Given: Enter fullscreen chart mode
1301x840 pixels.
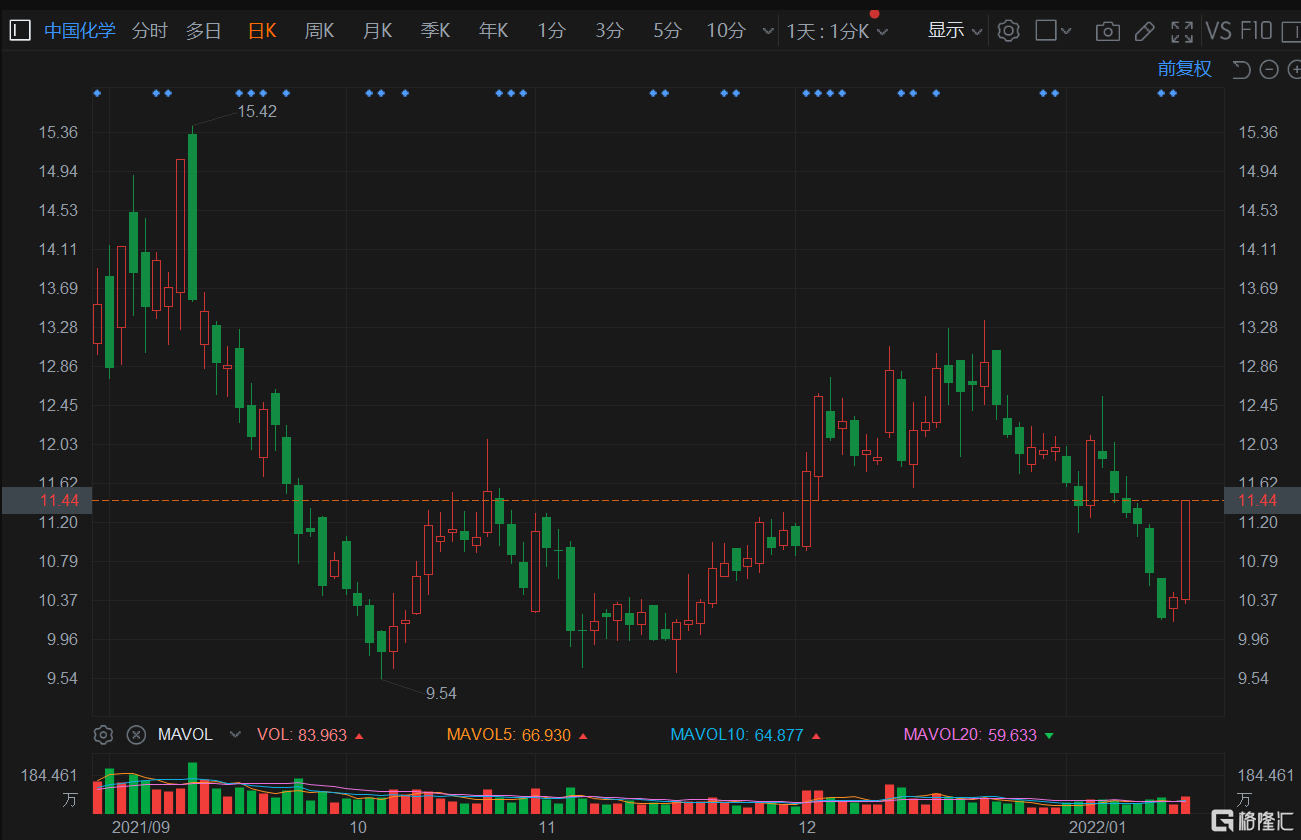Looking at the screenshot, I should click(1182, 31).
